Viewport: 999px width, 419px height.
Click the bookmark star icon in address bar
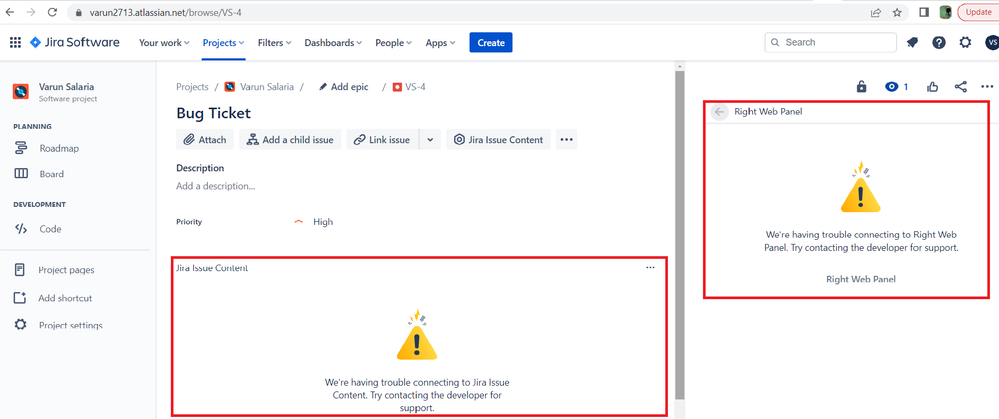tap(897, 12)
